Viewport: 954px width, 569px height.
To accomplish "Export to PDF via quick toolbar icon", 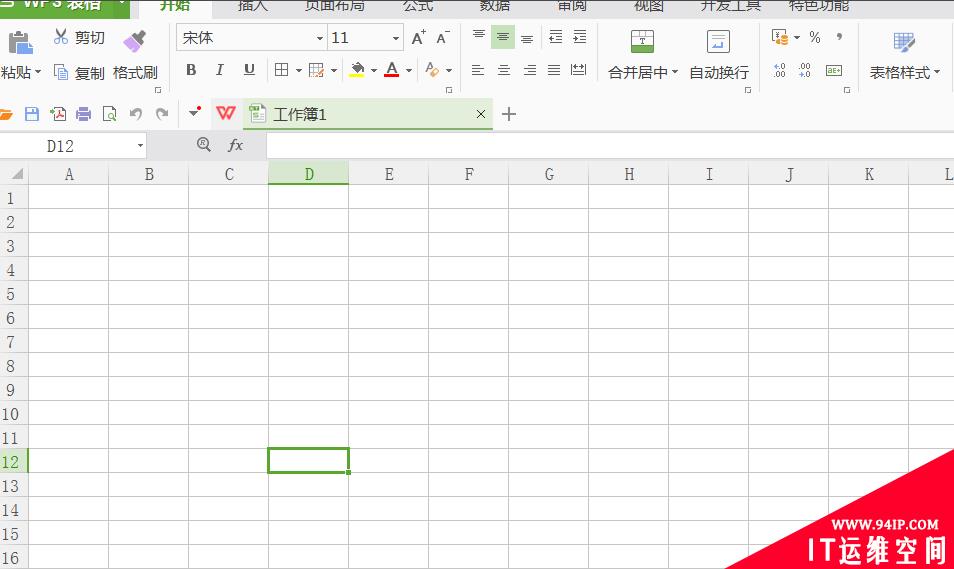I will [58, 114].
